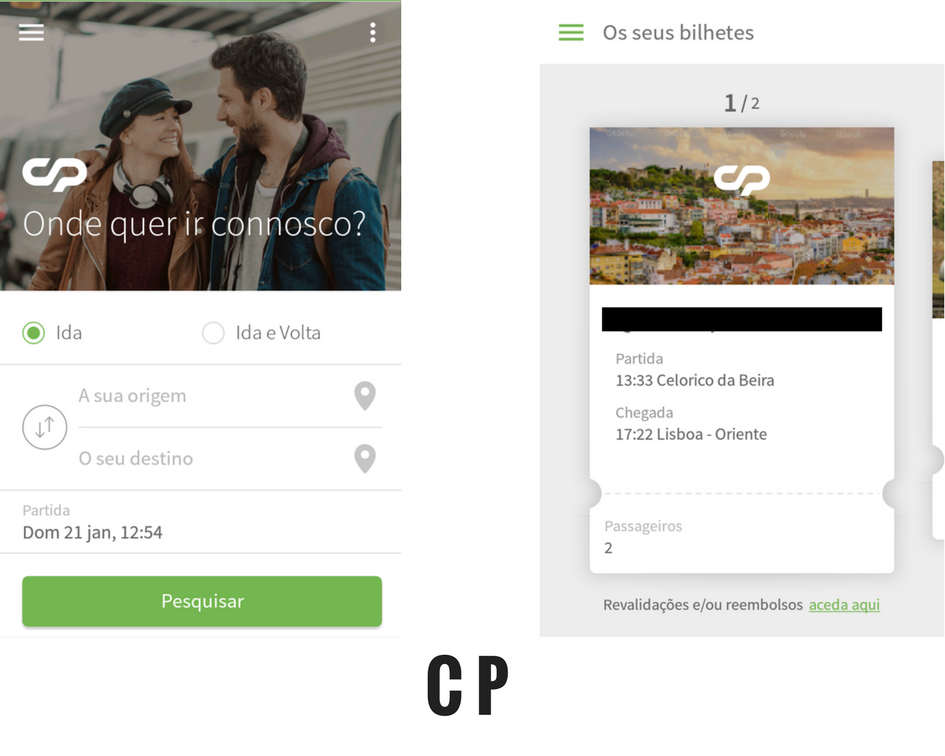Tap the Passageiros section of the ticket
Screen dimensions: 945x756
point(742,537)
